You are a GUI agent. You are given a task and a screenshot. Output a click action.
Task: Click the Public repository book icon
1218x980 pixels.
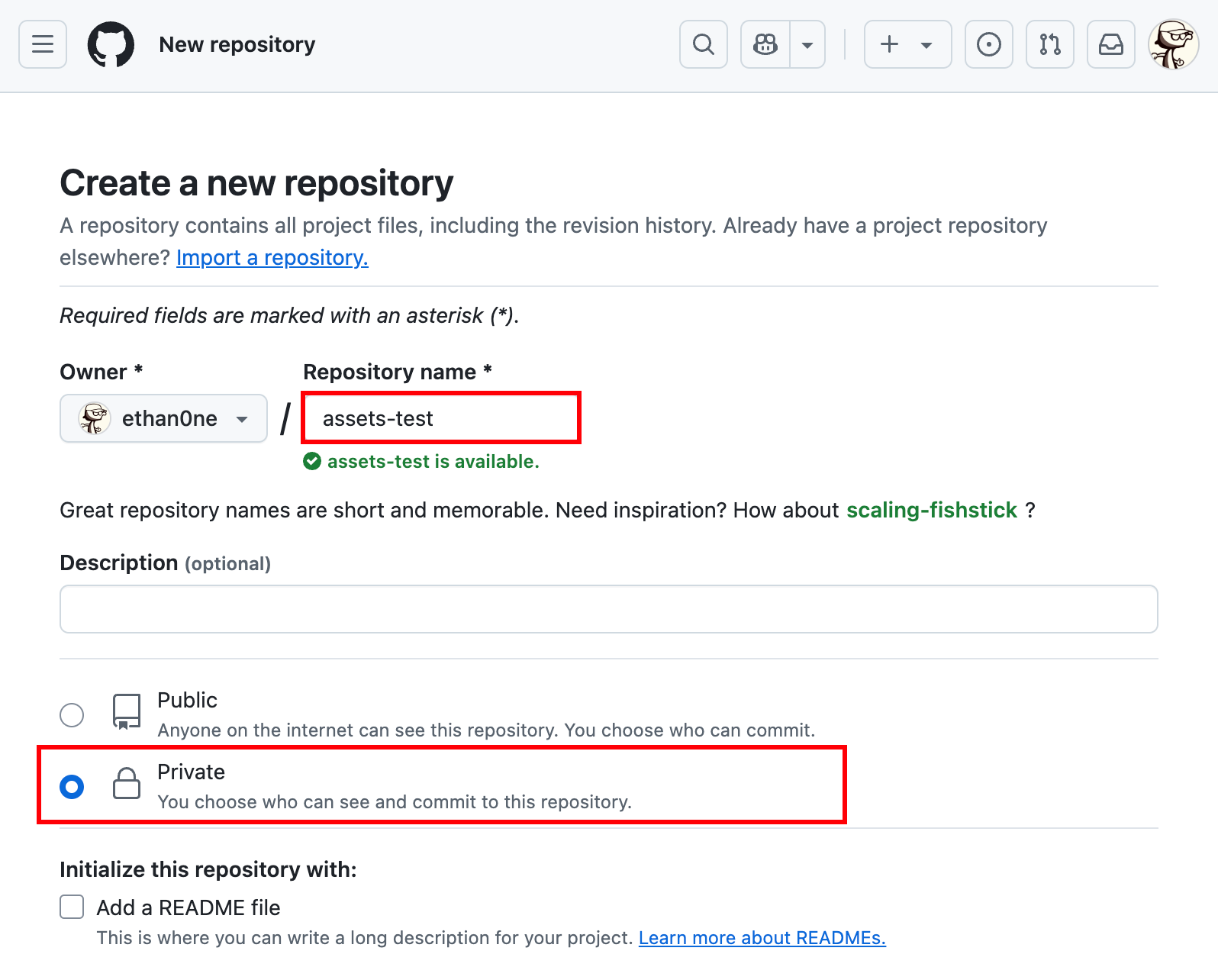tap(127, 711)
